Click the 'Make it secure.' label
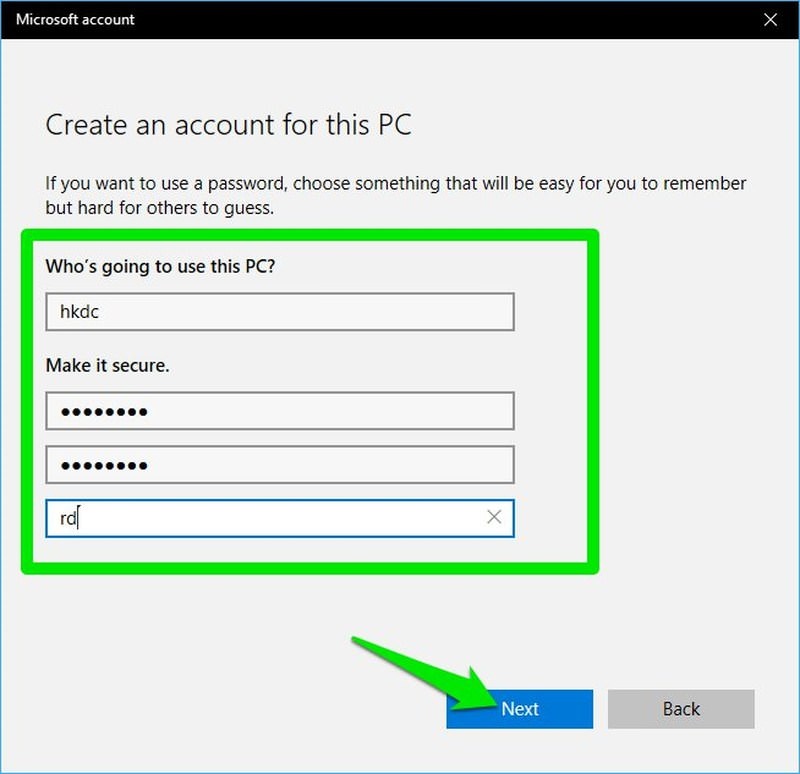The image size is (800, 774). click(108, 366)
